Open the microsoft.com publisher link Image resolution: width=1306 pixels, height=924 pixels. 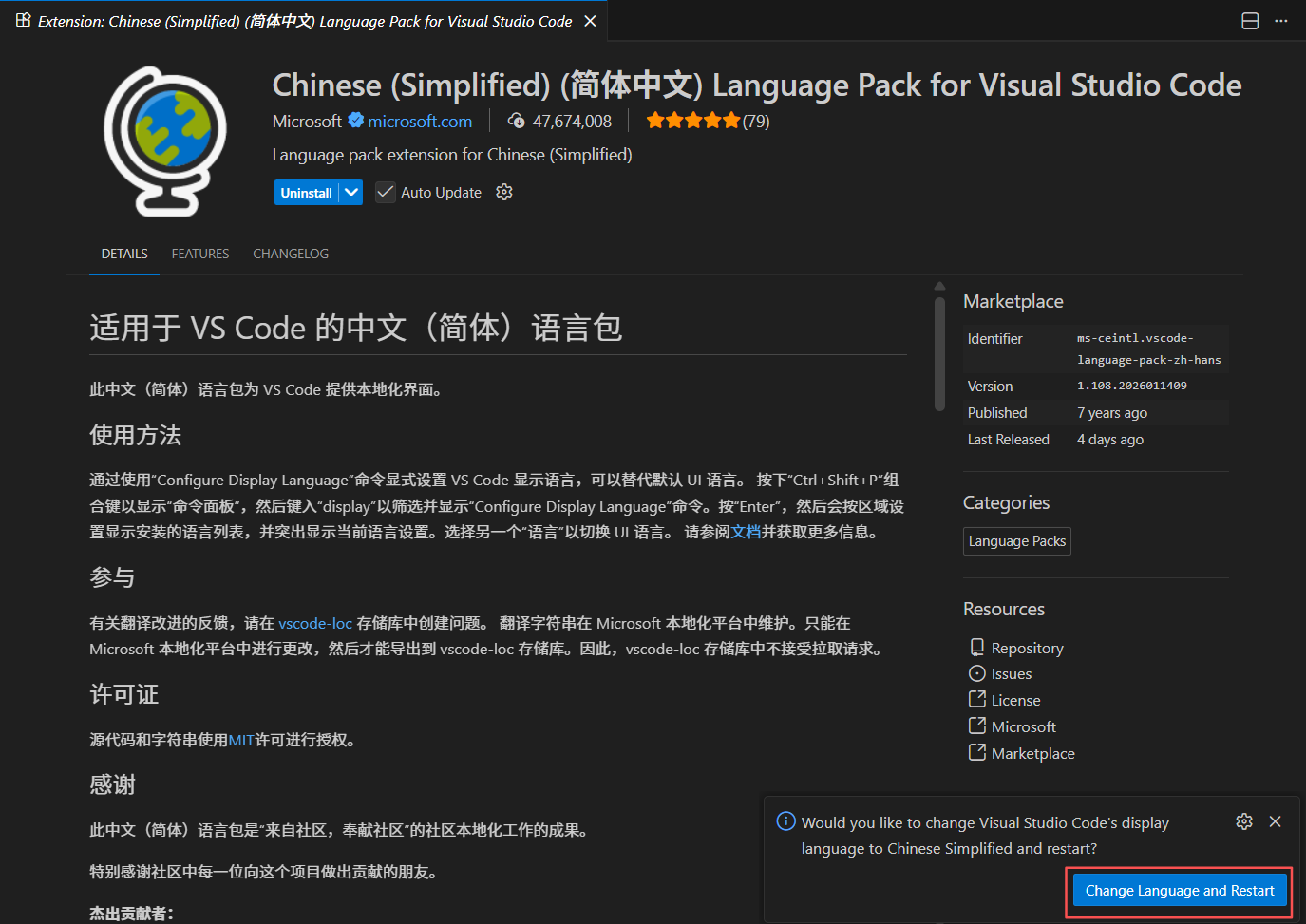[x=420, y=121]
